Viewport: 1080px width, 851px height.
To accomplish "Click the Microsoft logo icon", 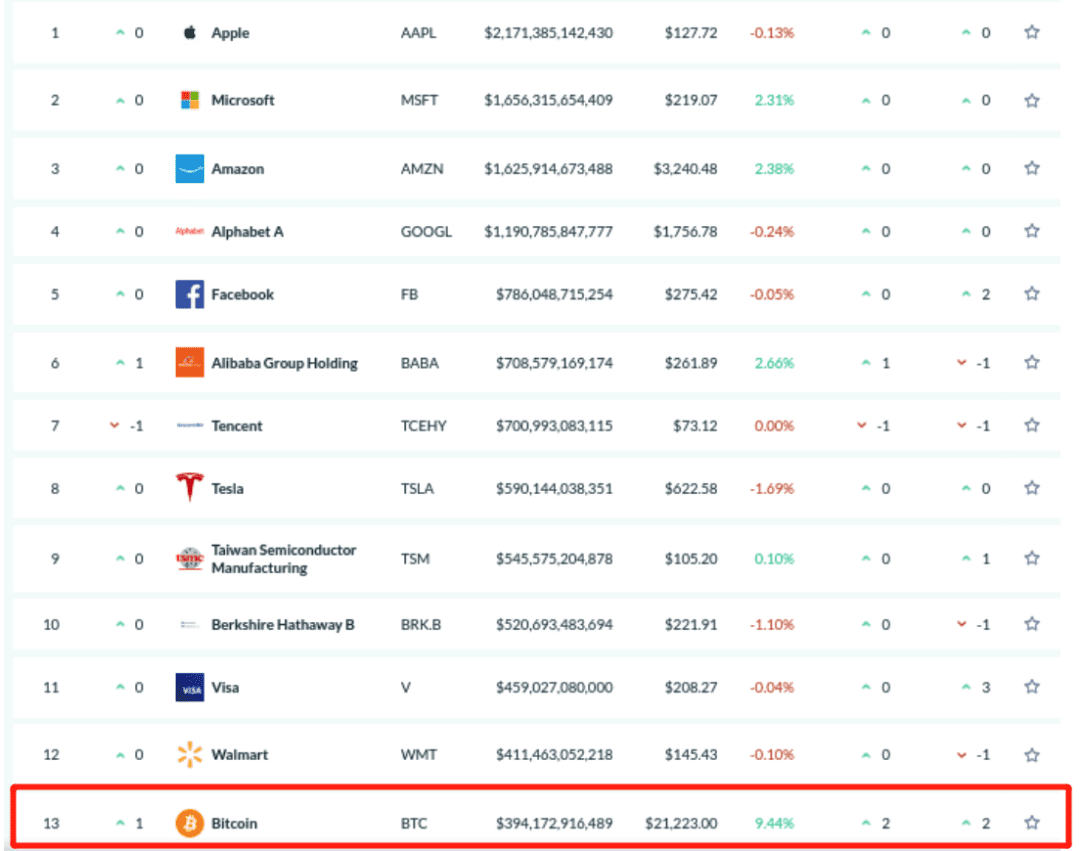I will pyautogui.click(x=189, y=100).
